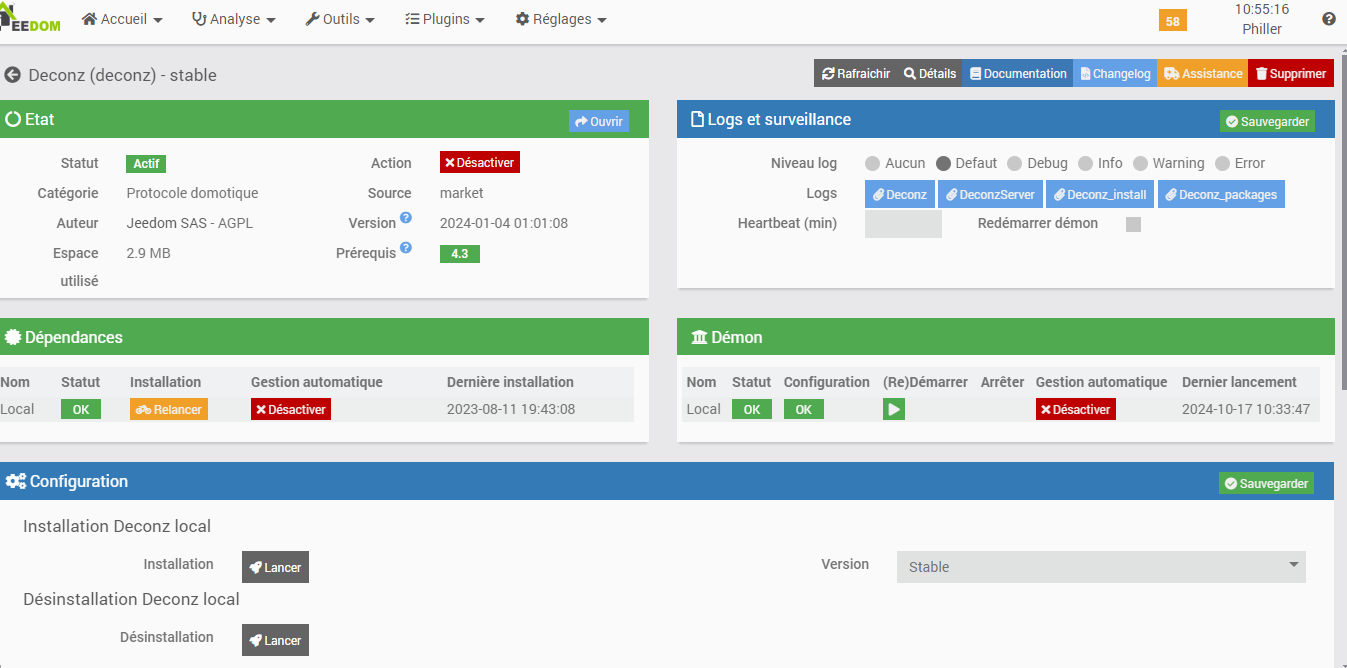The image size is (1347, 668).
Task: Open the Deconz log
Action: point(900,194)
